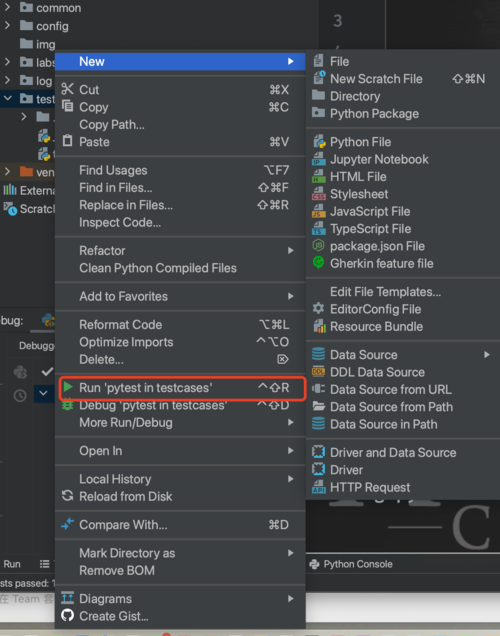
Task: Click the green Run pytest play icon
Action: (x=68, y=387)
